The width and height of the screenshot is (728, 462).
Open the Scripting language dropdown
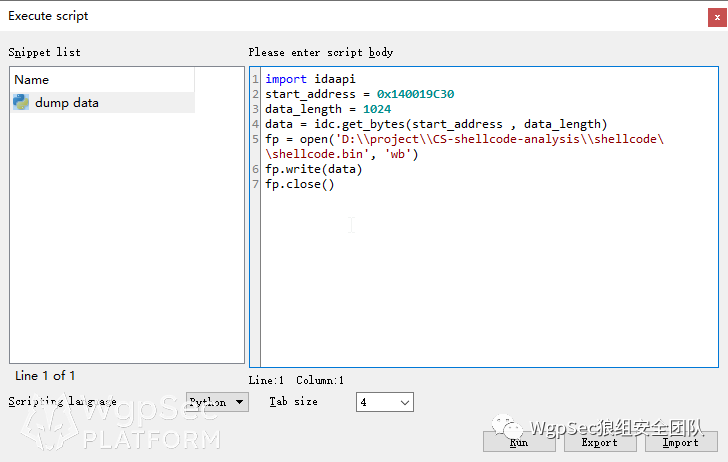click(217, 402)
